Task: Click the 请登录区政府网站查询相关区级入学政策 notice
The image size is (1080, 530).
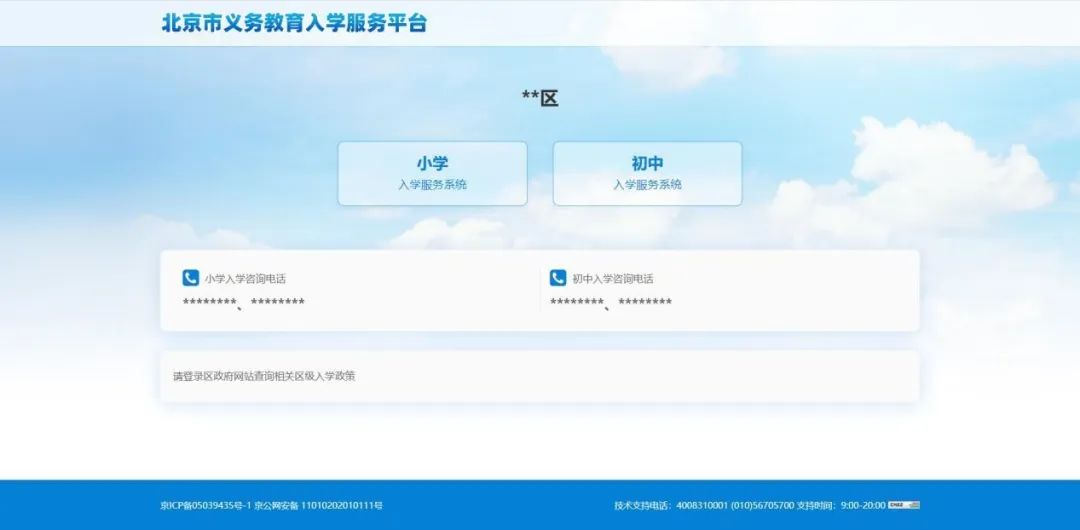Action: (x=264, y=377)
